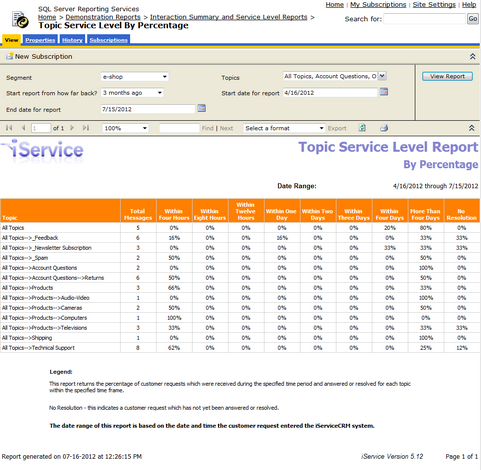The width and height of the screenshot is (481, 470).
Task: Click the Find link in toolbar
Action: [x=207, y=128]
